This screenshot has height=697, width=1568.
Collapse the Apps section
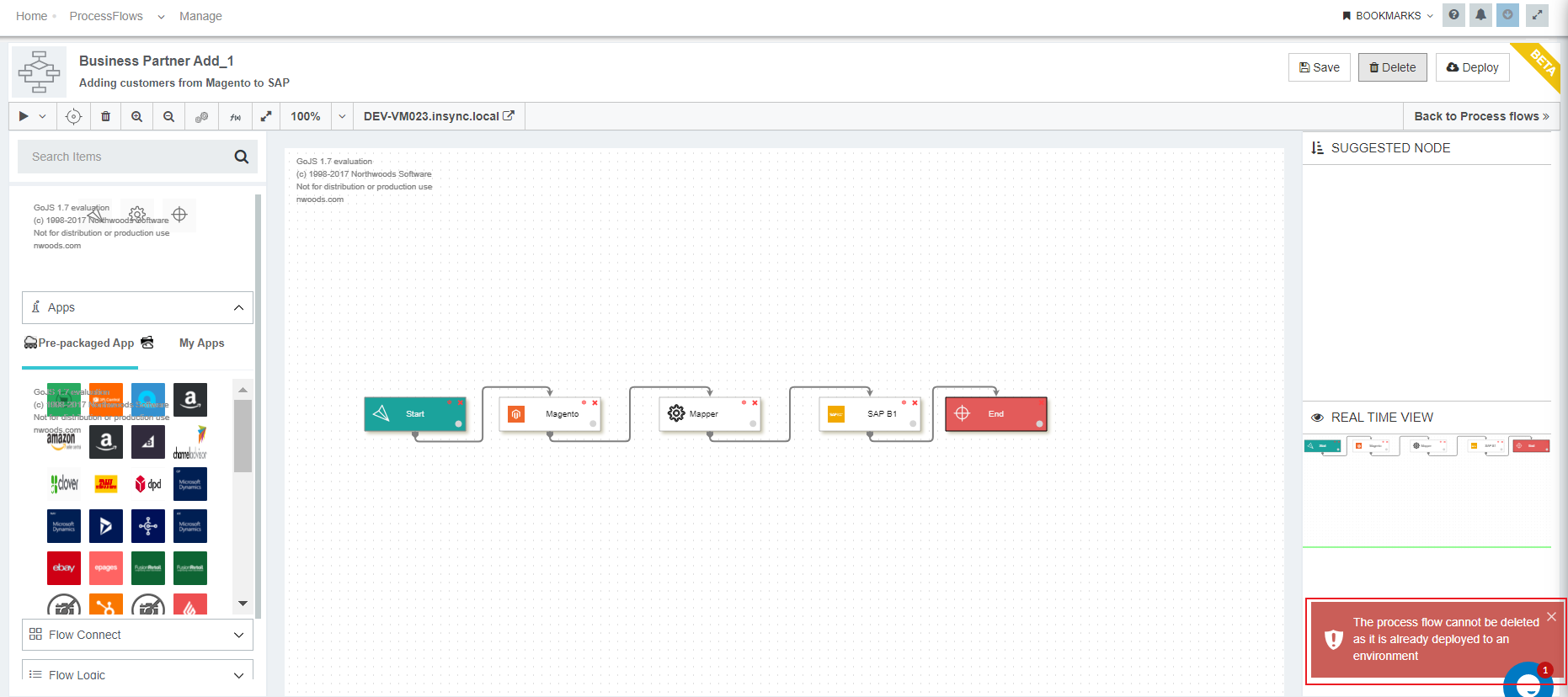(238, 307)
